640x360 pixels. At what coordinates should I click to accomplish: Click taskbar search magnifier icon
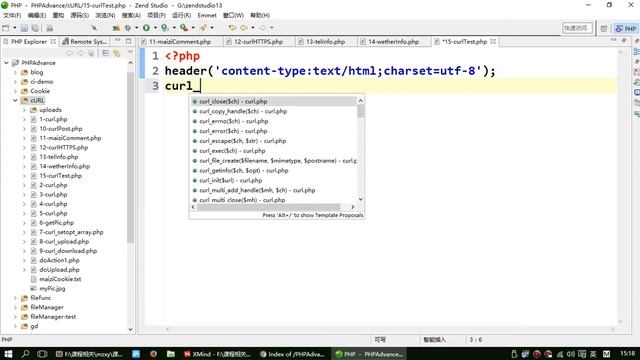pyautogui.click(x=25, y=354)
